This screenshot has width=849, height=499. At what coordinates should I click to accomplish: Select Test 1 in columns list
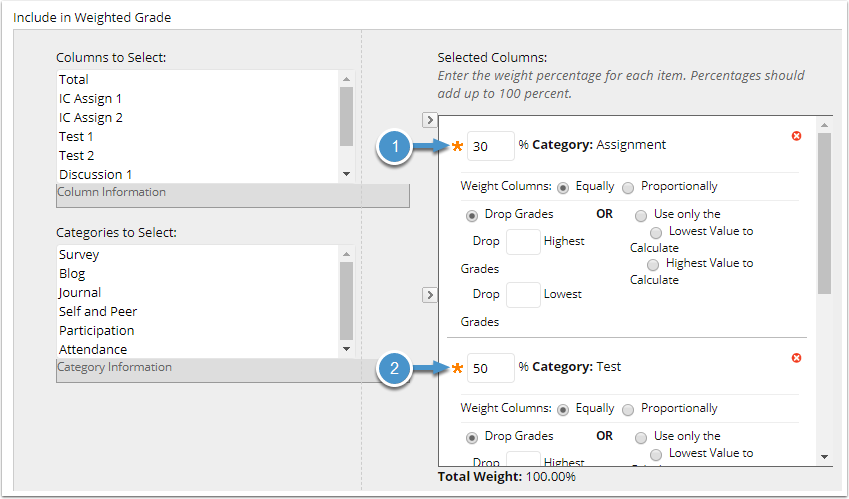76,136
